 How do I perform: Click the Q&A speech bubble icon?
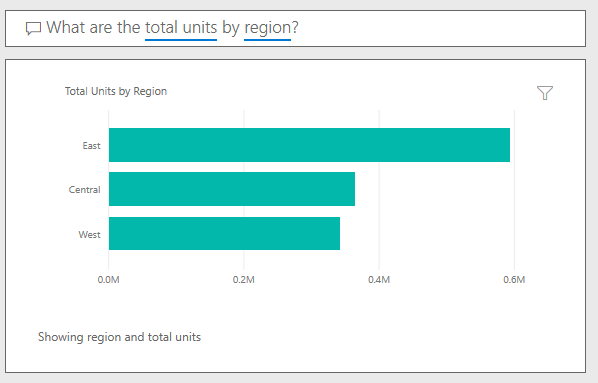(33, 29)
